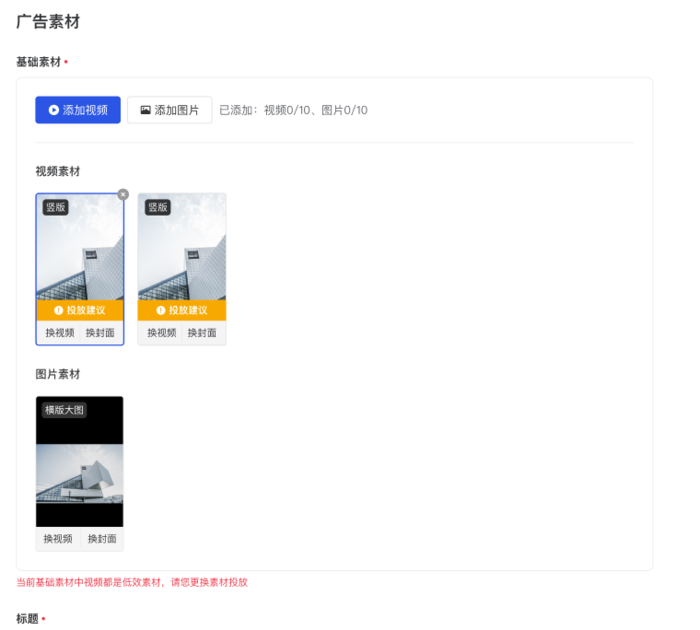Click the 添加图片 button
The width and height of the screenshot is (700, 630).
170,110
